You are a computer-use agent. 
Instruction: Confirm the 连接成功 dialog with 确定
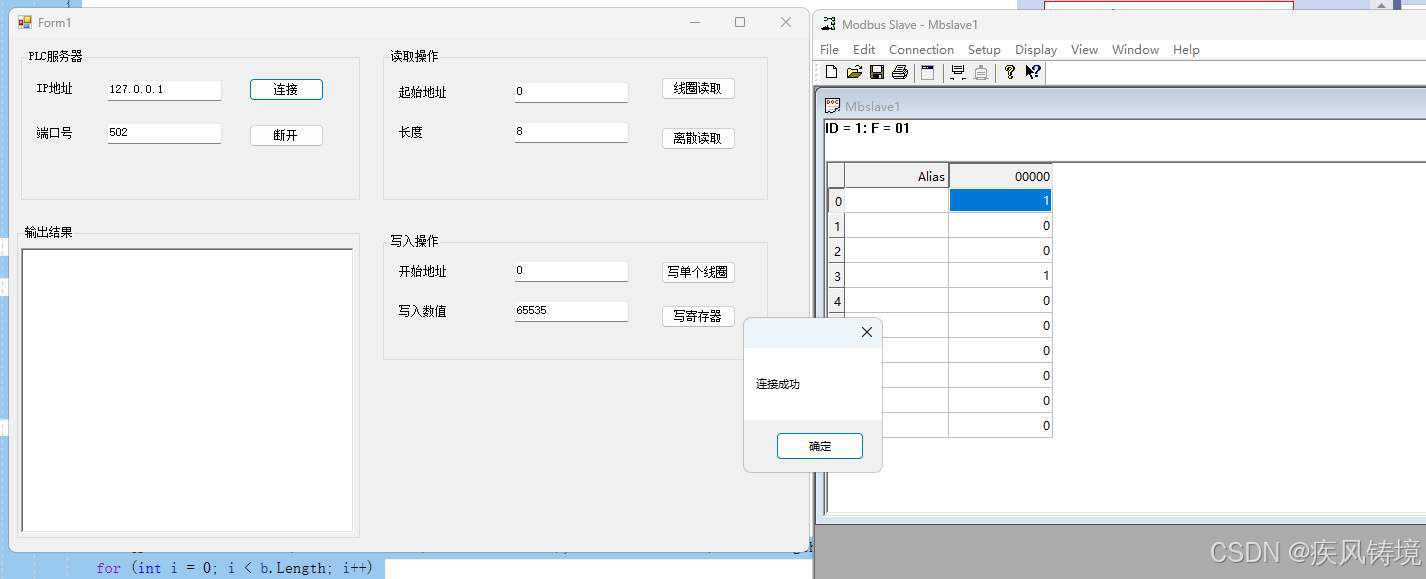[820, 446]
